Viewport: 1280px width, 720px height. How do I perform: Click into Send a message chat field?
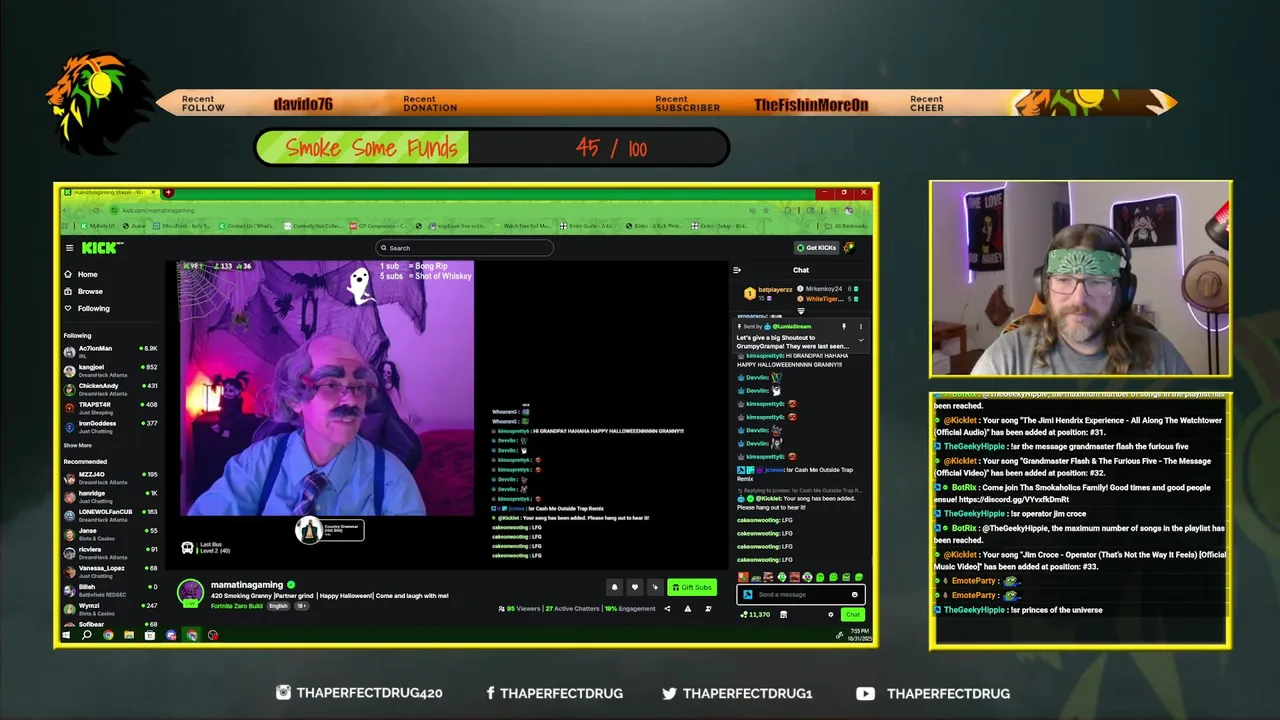pyautogui.click(x=800, y=594)
